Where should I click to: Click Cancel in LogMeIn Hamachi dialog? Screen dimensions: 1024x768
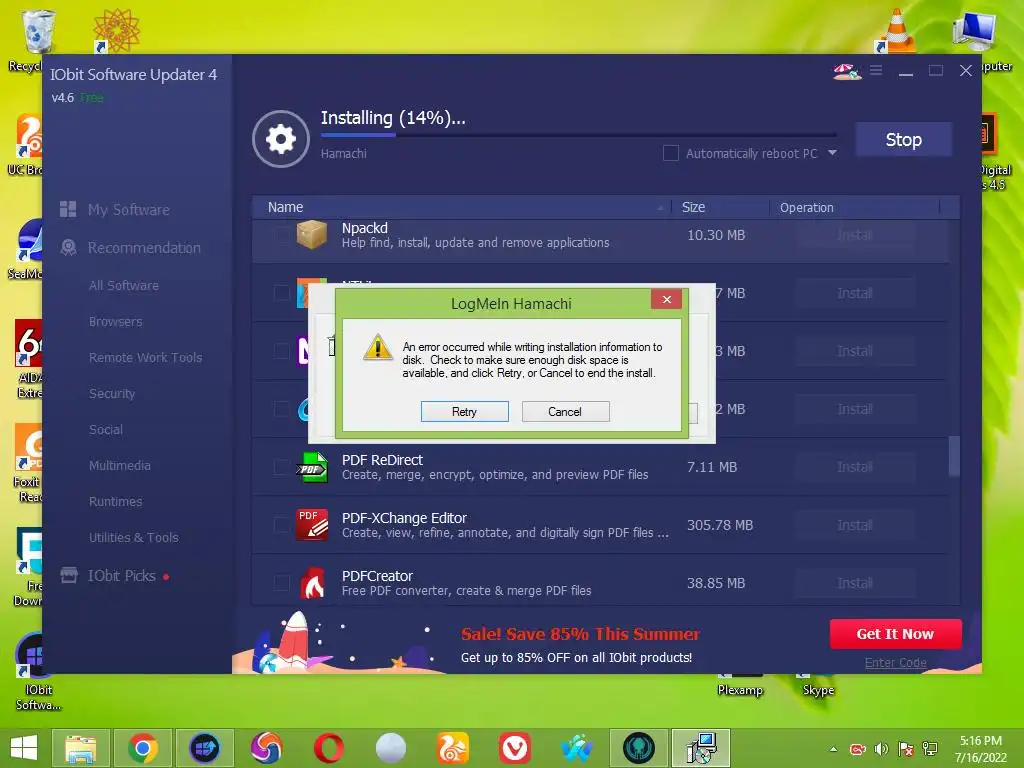566,411
